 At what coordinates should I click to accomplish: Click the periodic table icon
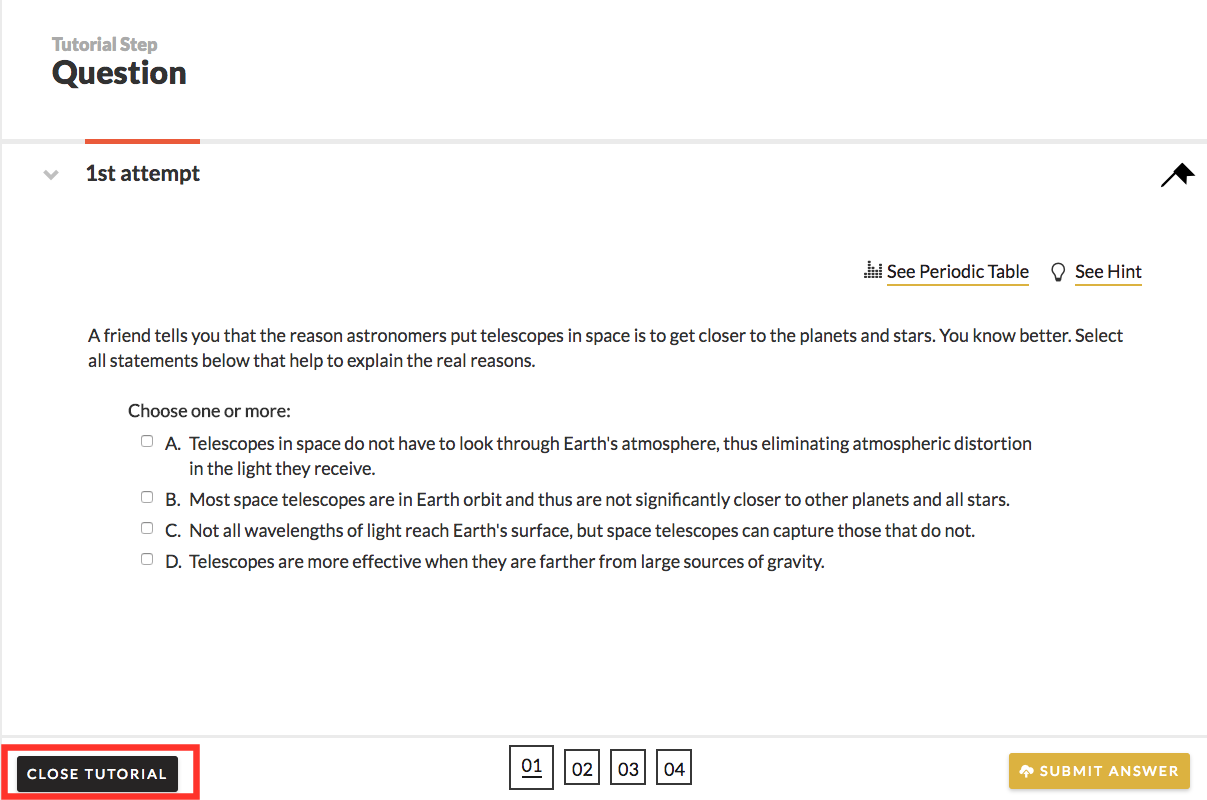873,272
